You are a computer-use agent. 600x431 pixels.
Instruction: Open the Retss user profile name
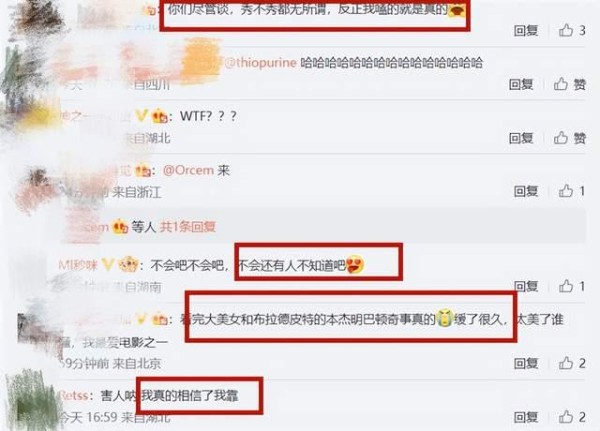point(74,395)
